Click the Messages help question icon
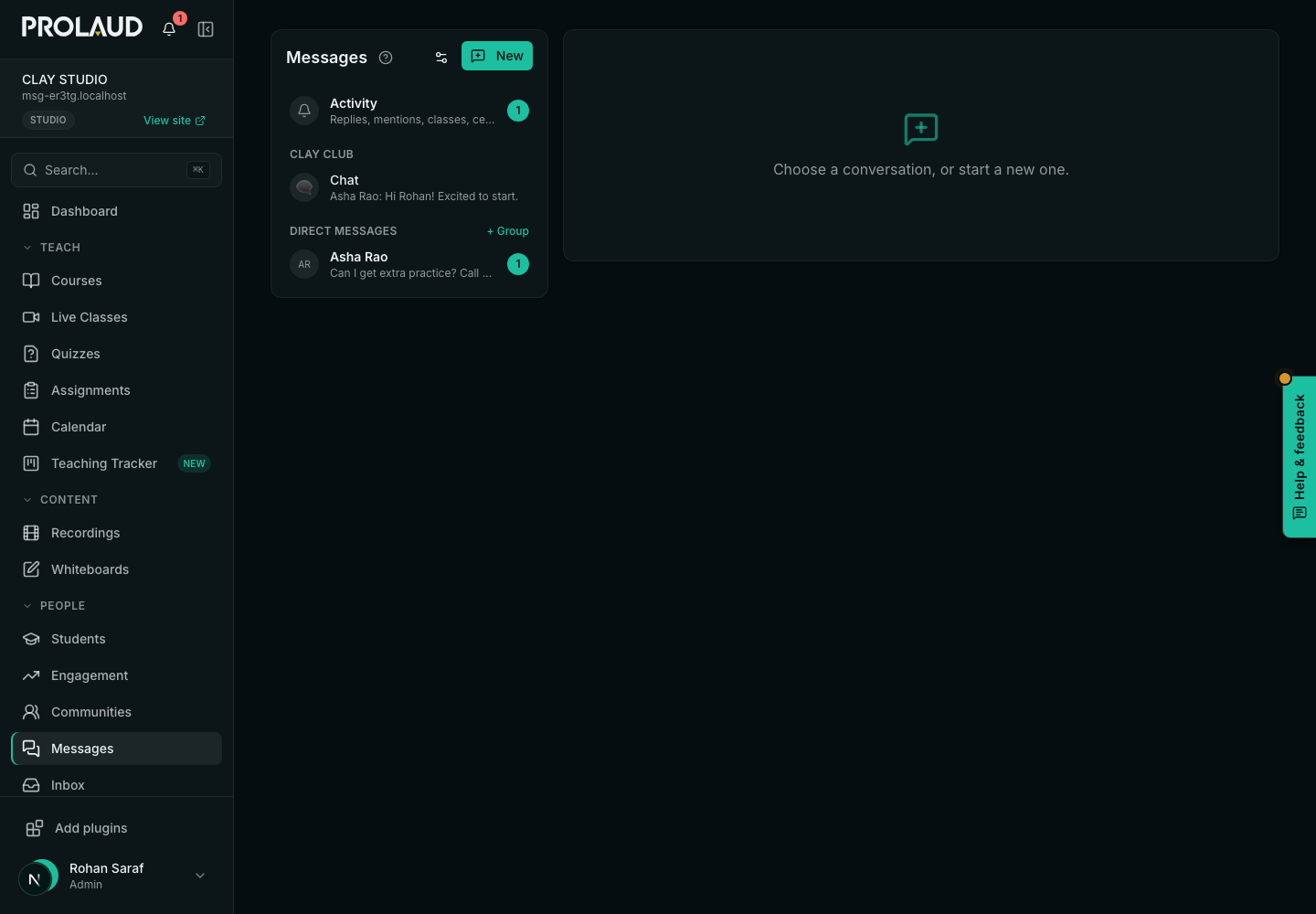Viewport: 1316px width, 914px height. coord(386,58)
